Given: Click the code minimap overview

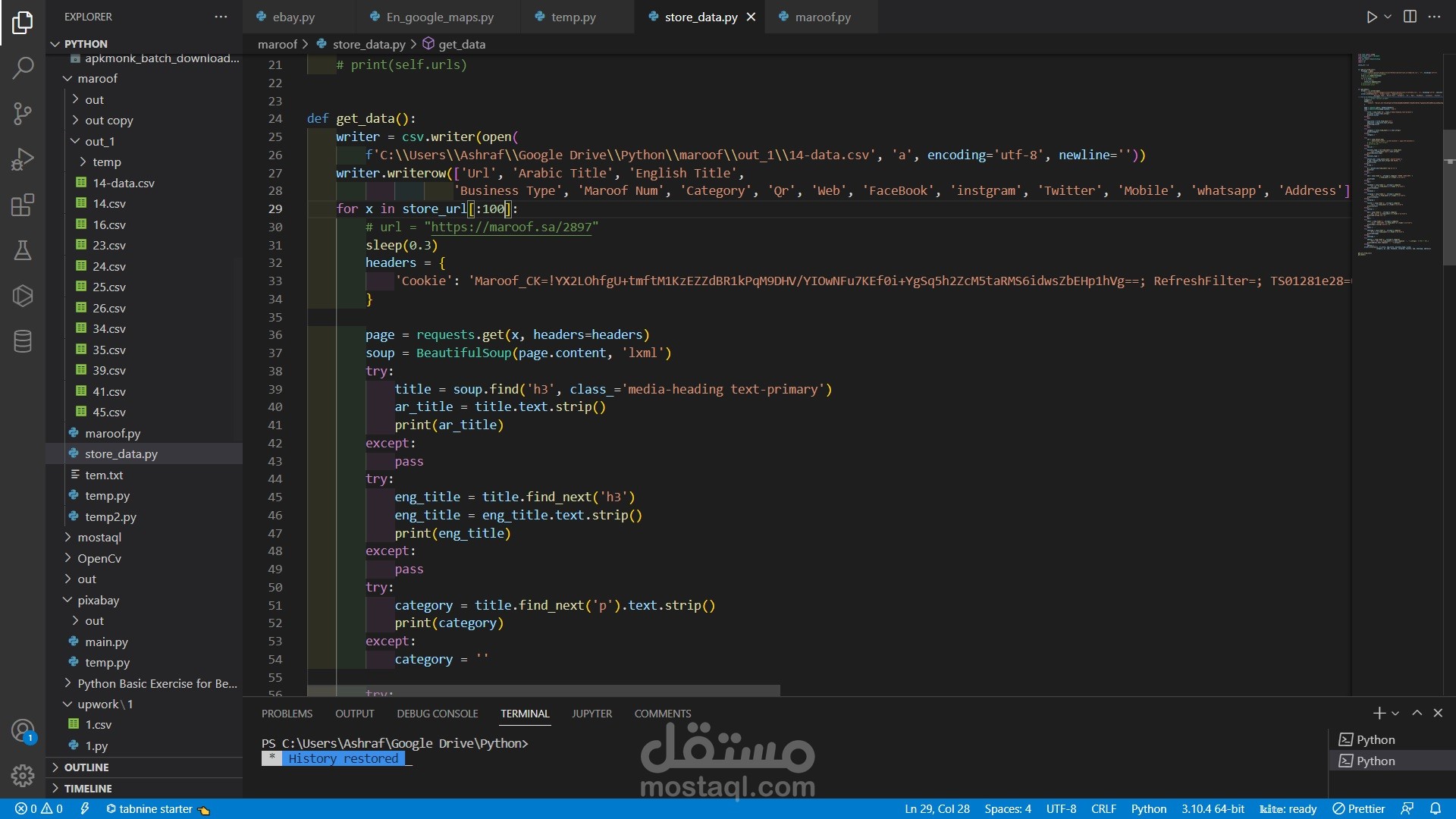Looking at the screenshot, I should 1397,152.
